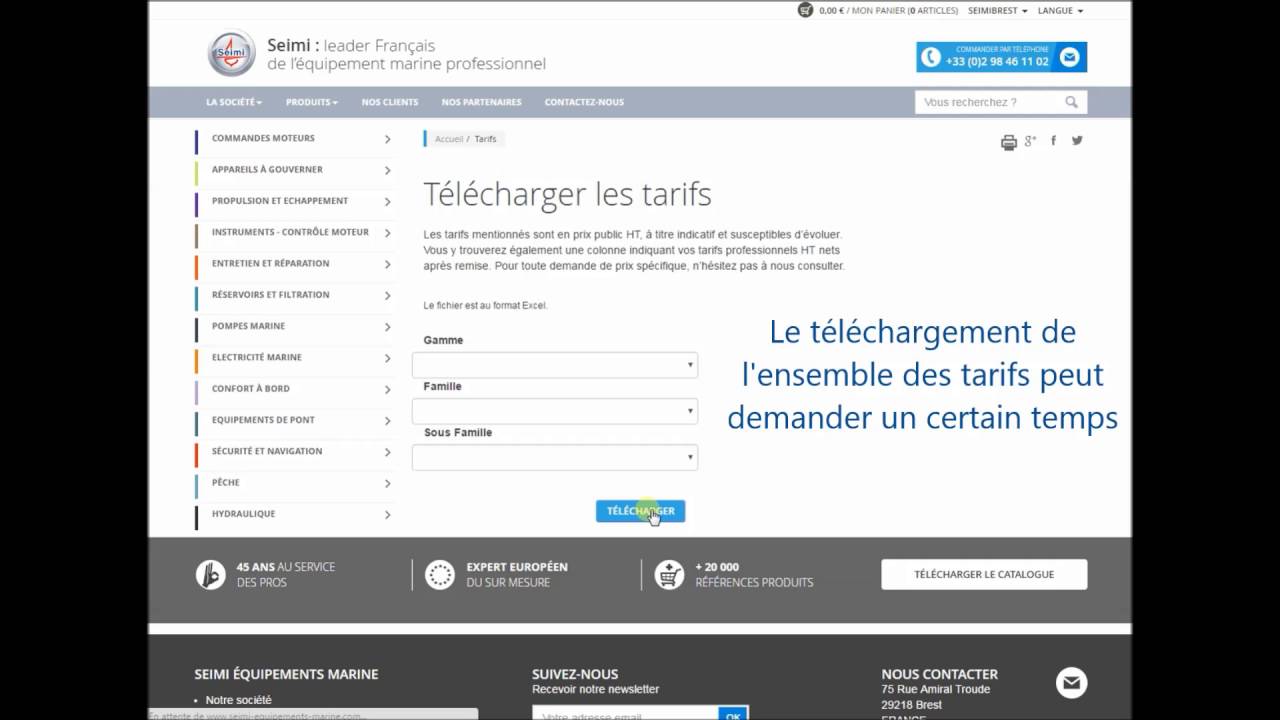This screenshot has height=720, width=1280.
Task: Focus the newsletter email field
Action: click(x=625, y=715)
